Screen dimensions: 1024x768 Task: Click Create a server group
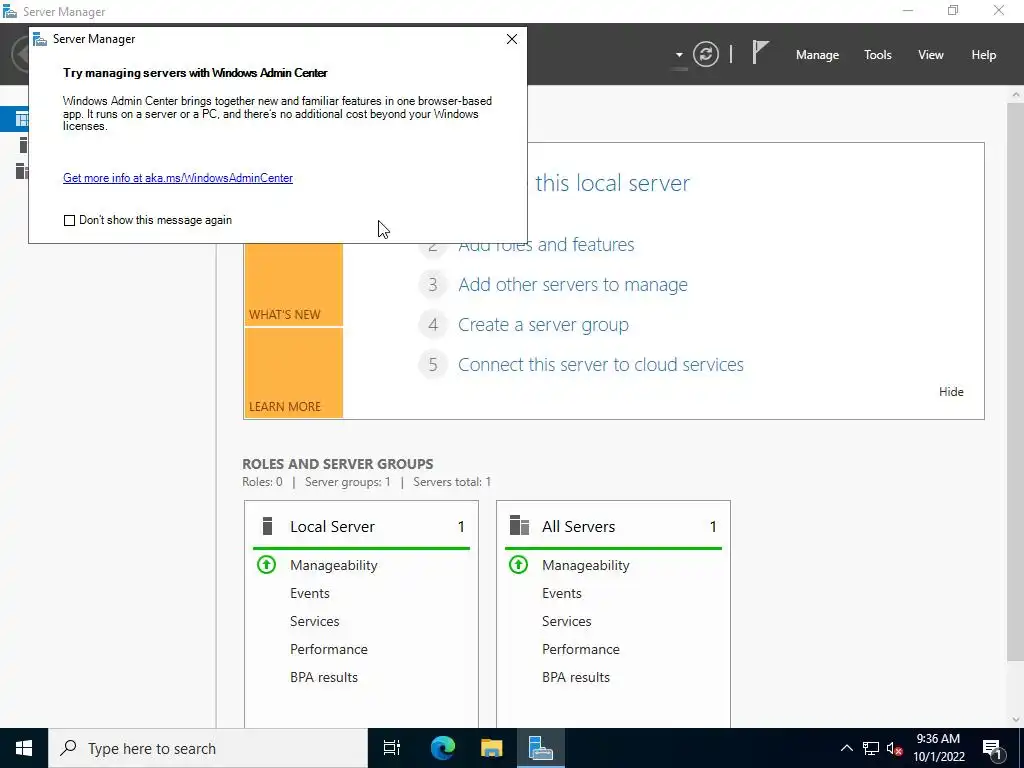[543, 325]
